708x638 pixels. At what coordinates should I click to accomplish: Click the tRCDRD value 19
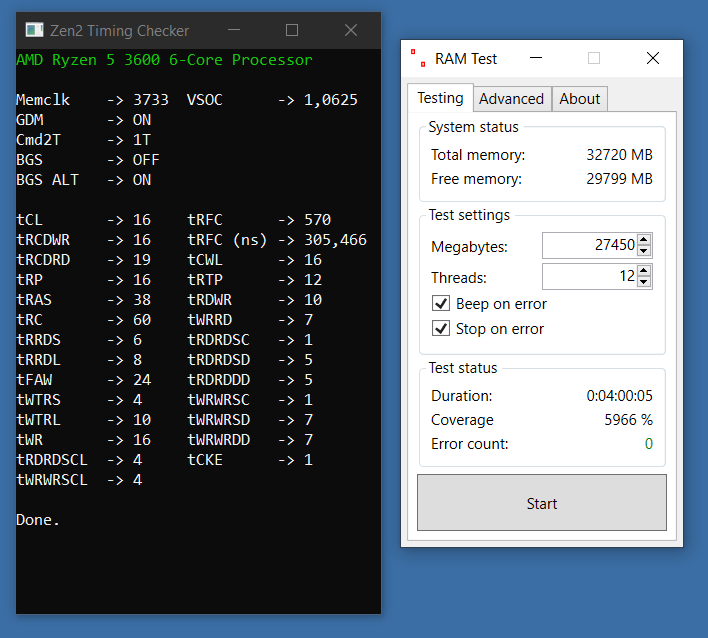point(142,260)
